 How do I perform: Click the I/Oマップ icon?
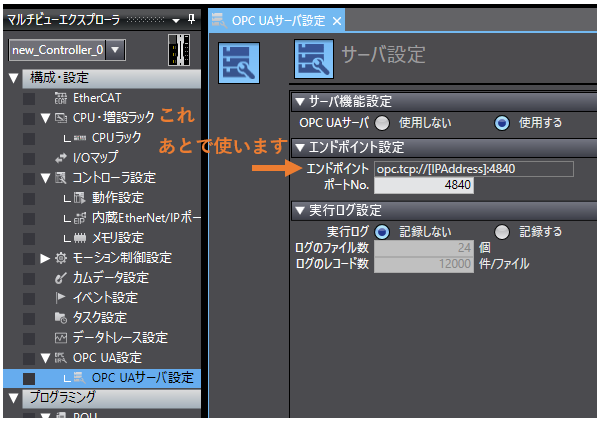60,158
